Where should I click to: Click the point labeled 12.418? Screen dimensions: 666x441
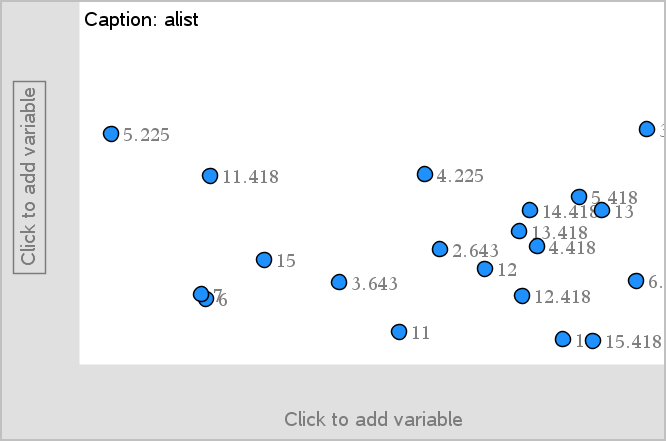[522, 296]
